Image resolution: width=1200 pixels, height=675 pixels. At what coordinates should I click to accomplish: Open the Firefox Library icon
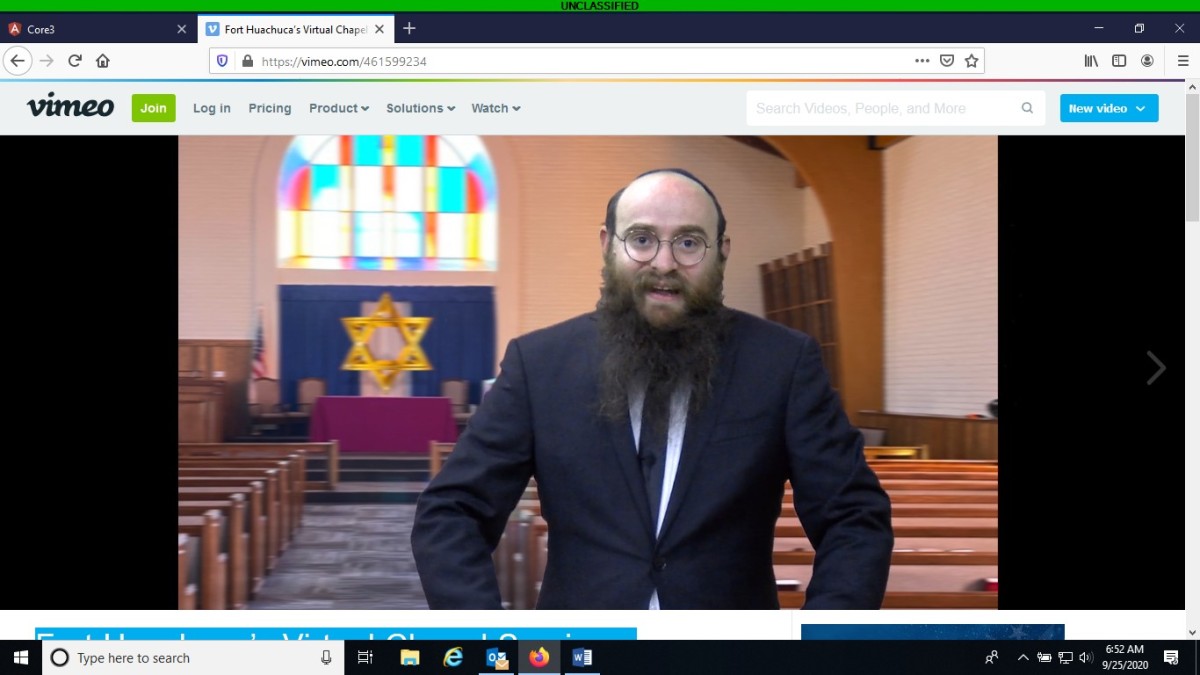tap(1090, 60)
